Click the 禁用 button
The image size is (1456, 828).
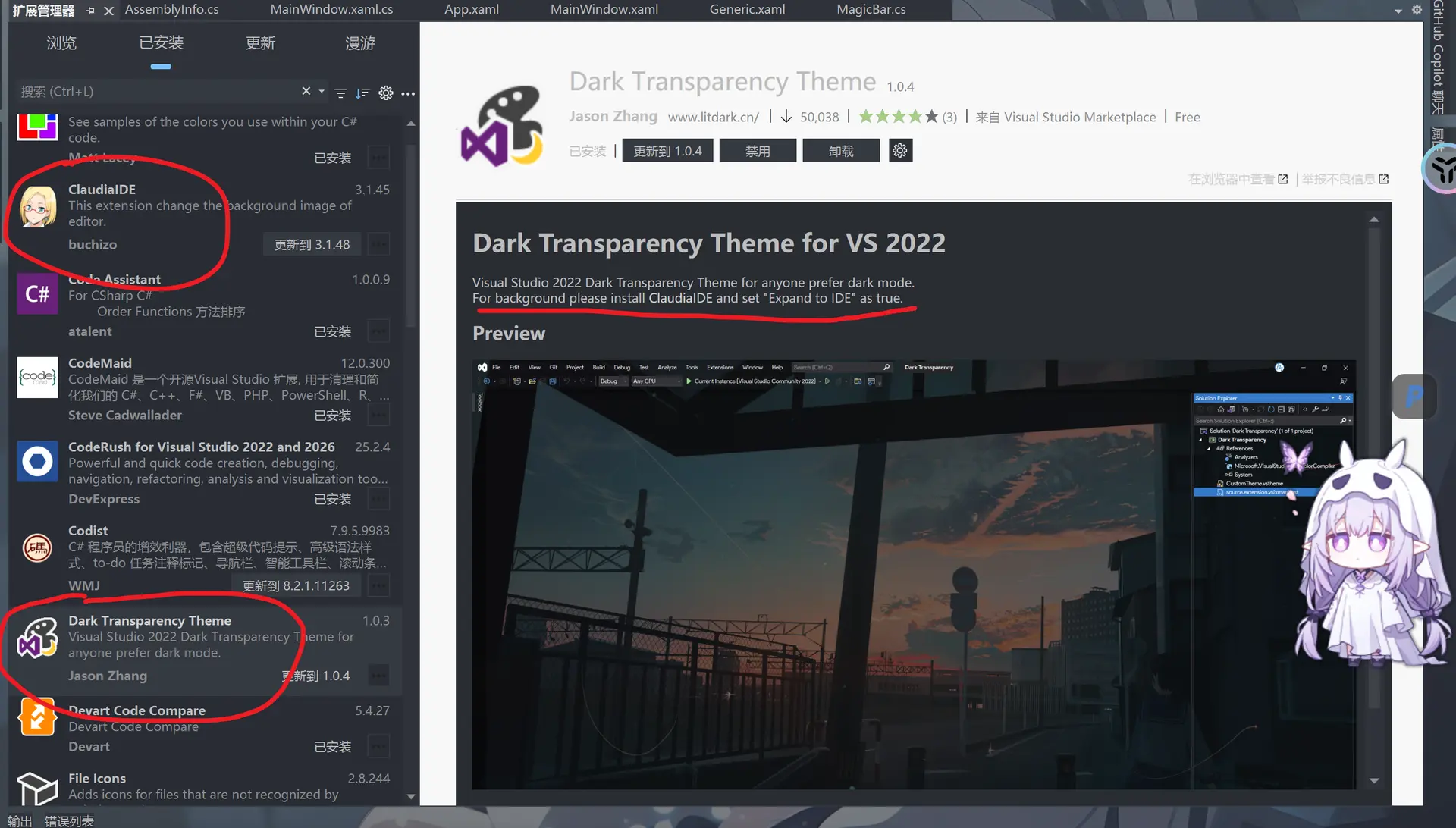click(758, 151)
